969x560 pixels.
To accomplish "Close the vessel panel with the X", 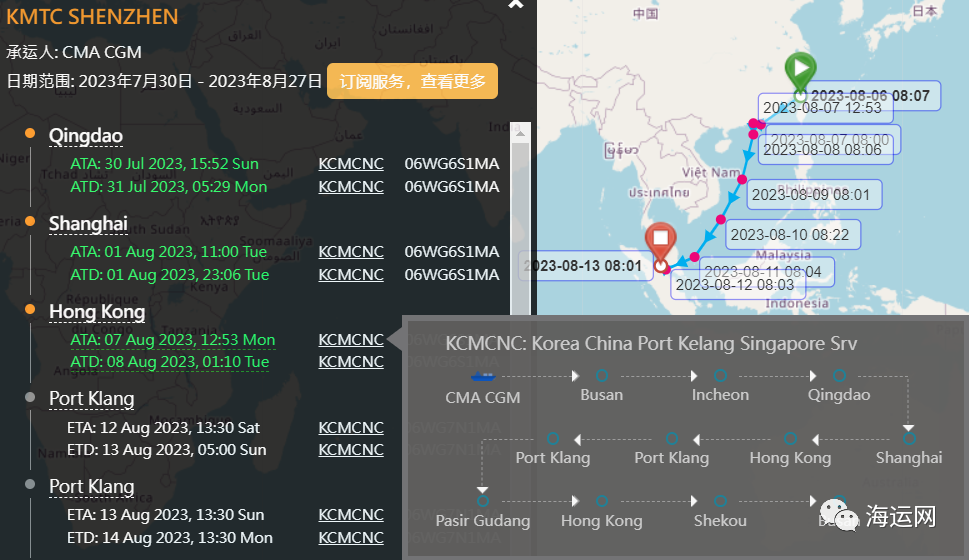I will pyautogui.click(x=515, y=4).
